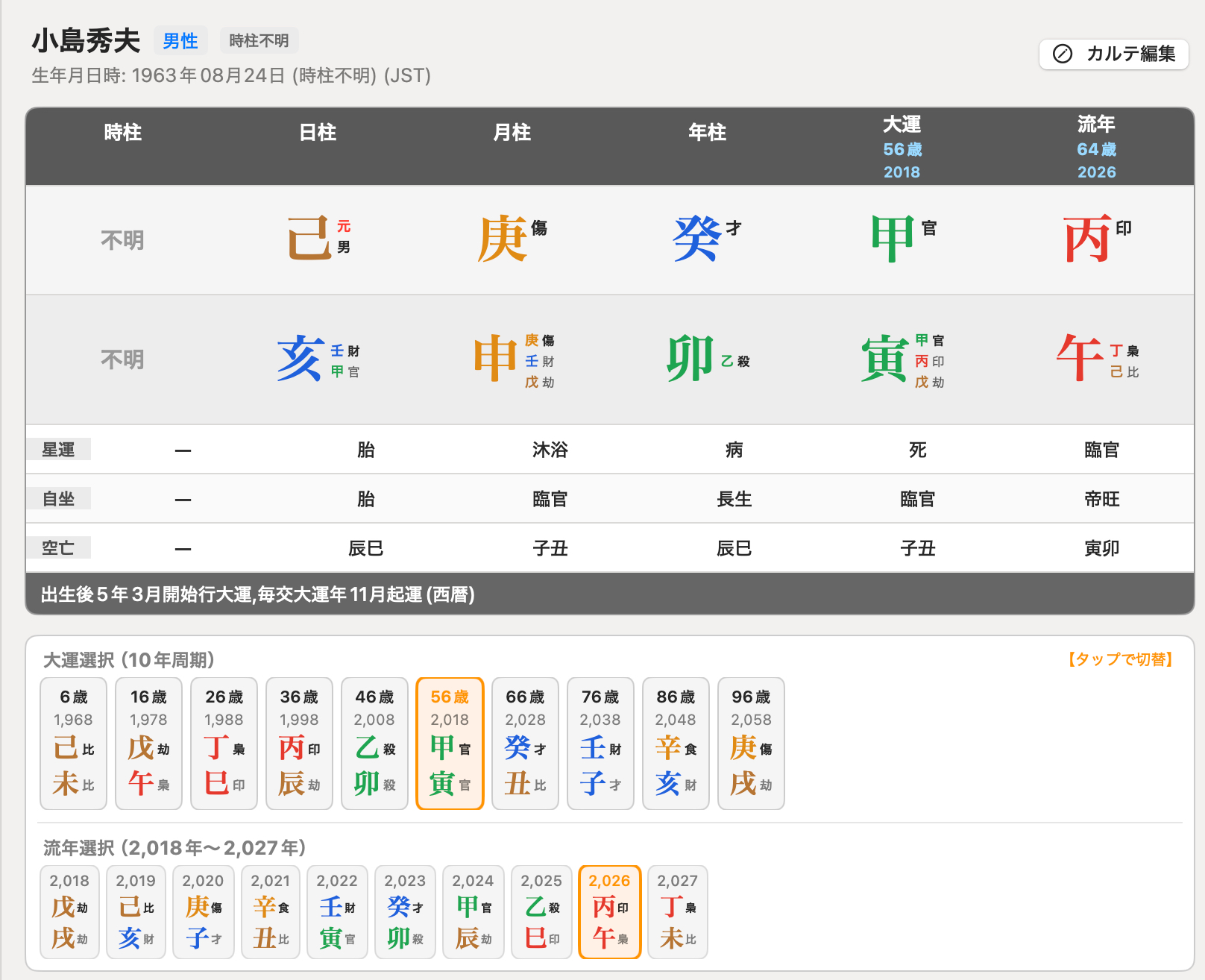The image size is (1205, 980).
Task: Click the 大運 56歳 column header
Action: coord(902,147)
